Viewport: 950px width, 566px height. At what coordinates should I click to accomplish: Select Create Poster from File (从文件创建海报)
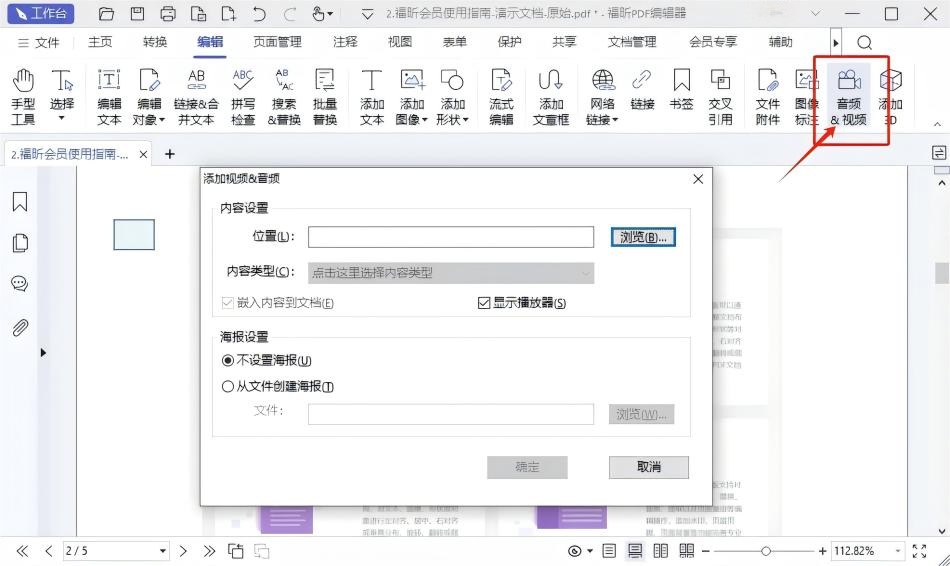pos(228,387)
